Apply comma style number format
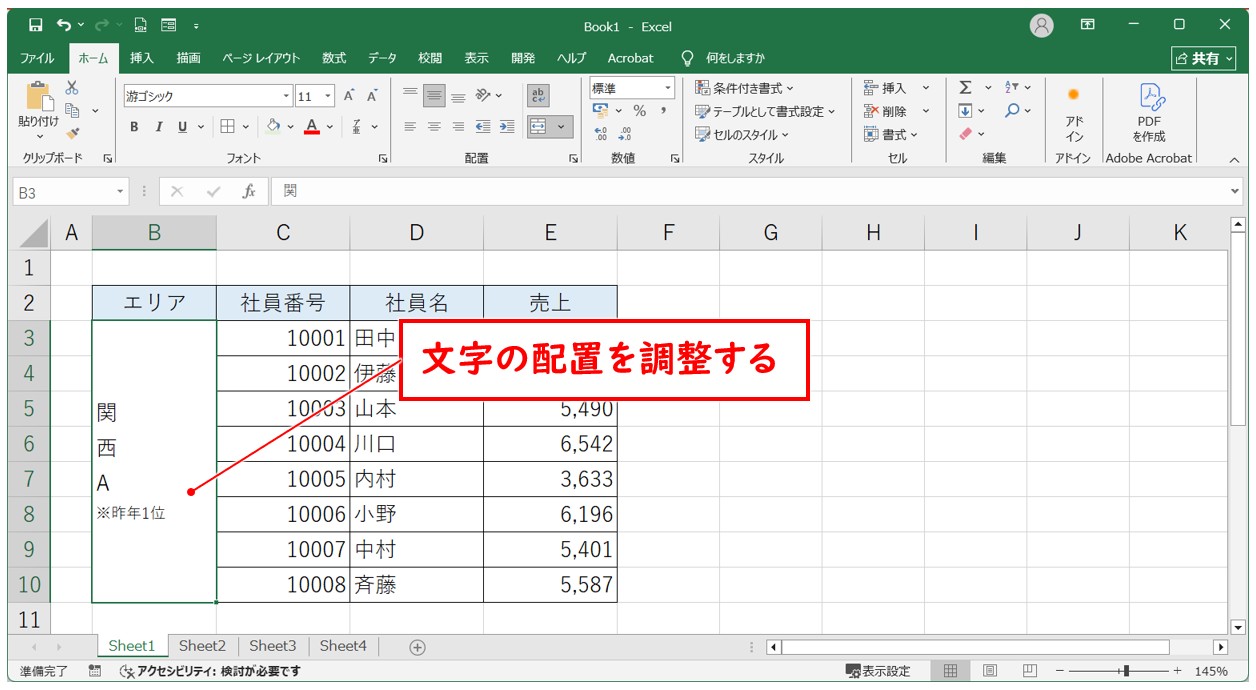This screenshot has width=1256, height=690. click(663, 111)
